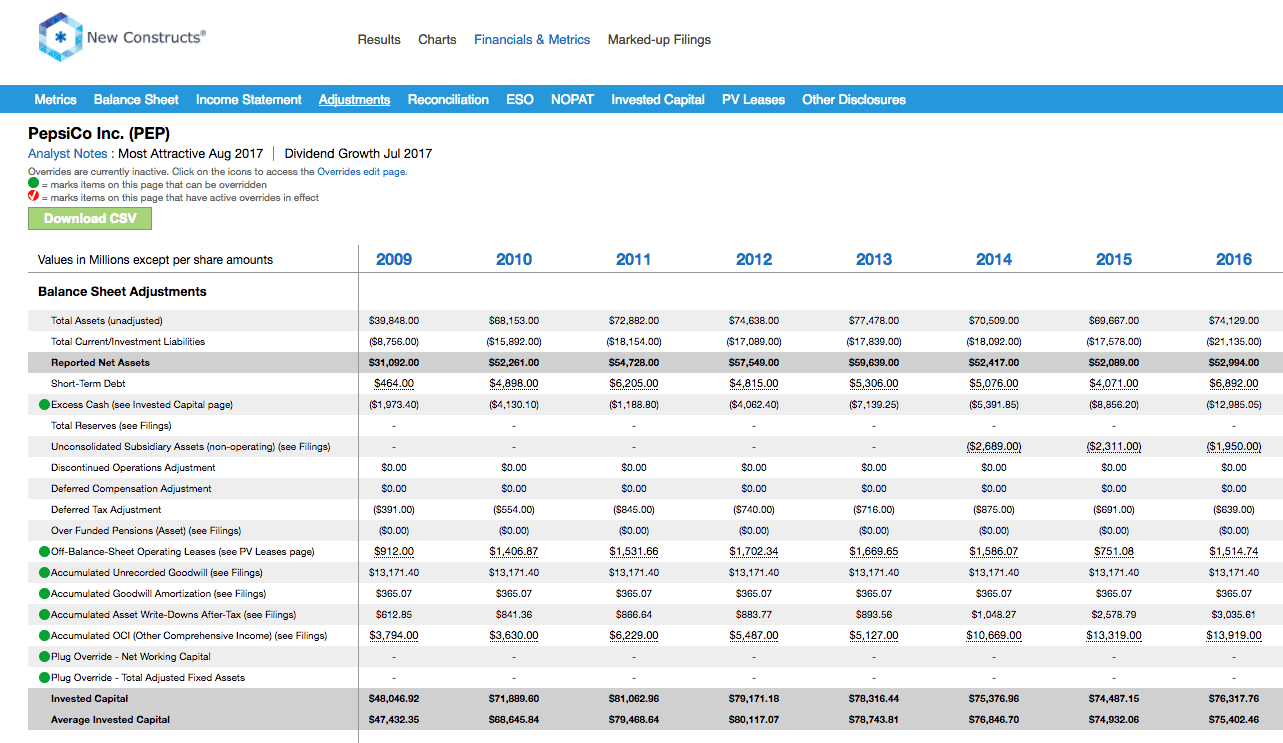Open the Other Disclosures tab

coord(854,100)
